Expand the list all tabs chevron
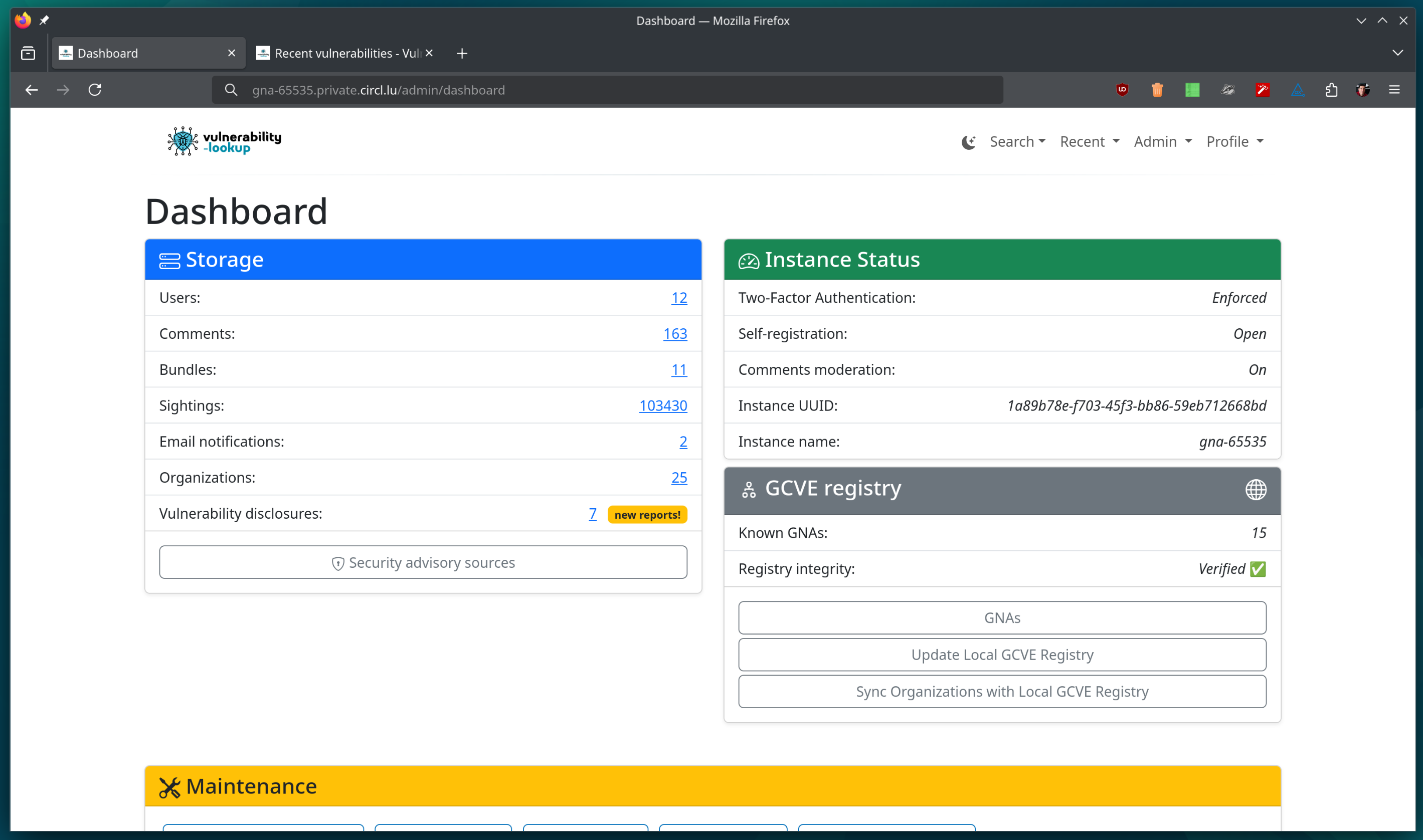The image size is (1423, 840). (x=1397, y=53)
